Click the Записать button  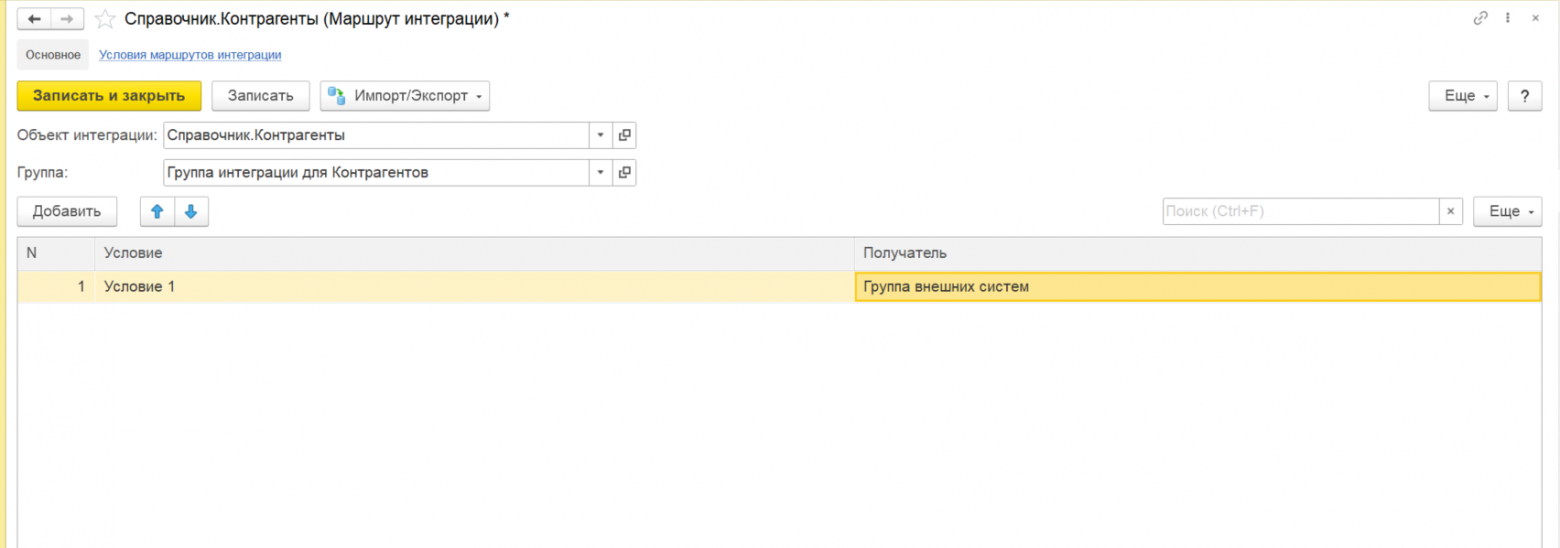(261, 96)
